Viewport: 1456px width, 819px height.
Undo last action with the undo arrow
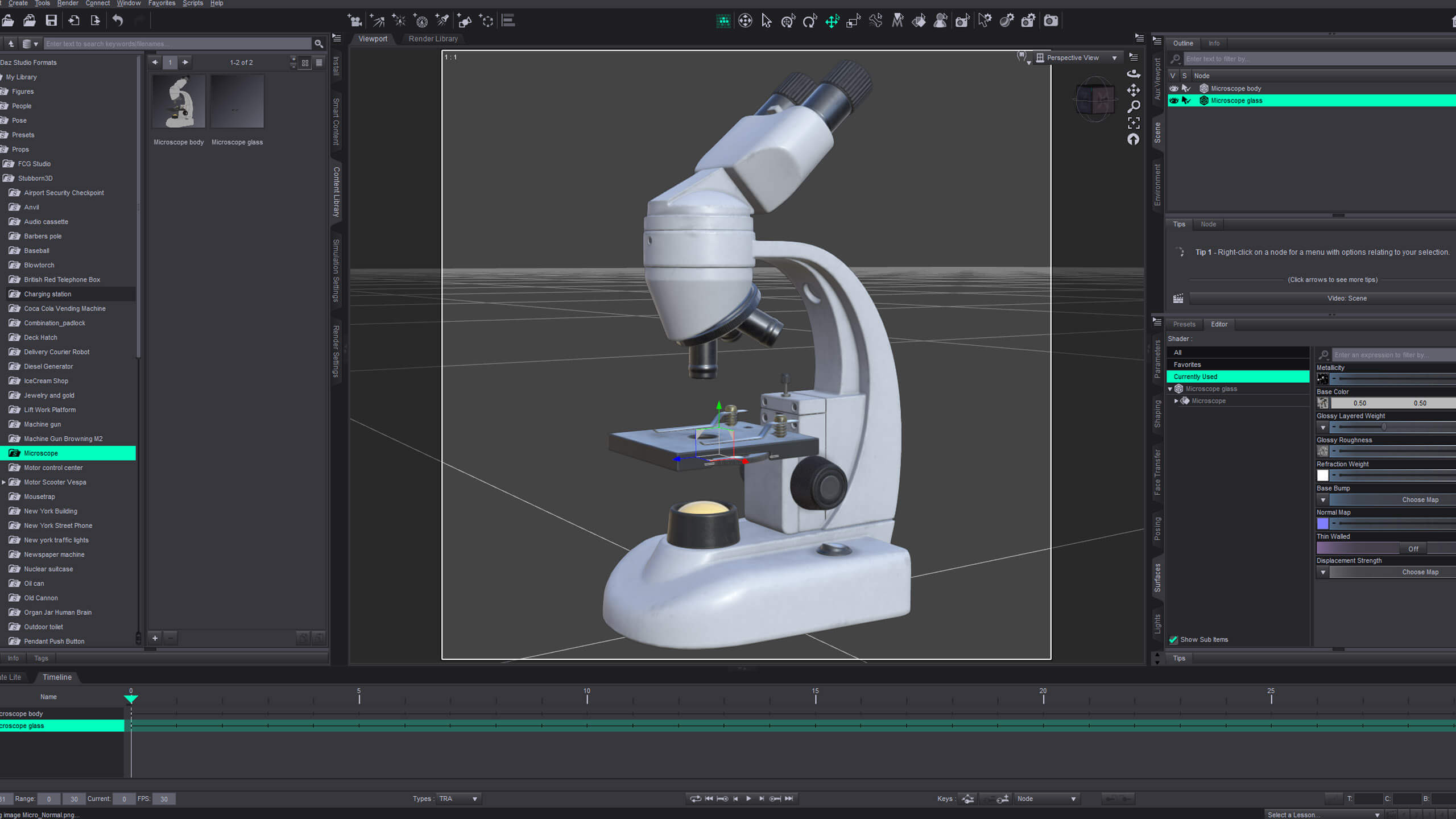point(117,21)
